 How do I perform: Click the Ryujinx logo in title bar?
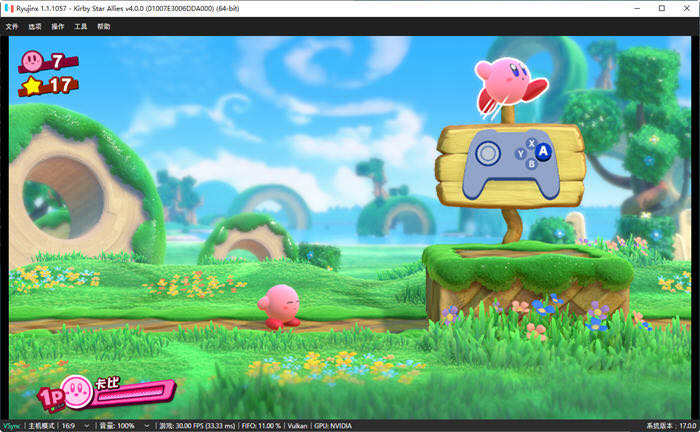click(8, 8)
